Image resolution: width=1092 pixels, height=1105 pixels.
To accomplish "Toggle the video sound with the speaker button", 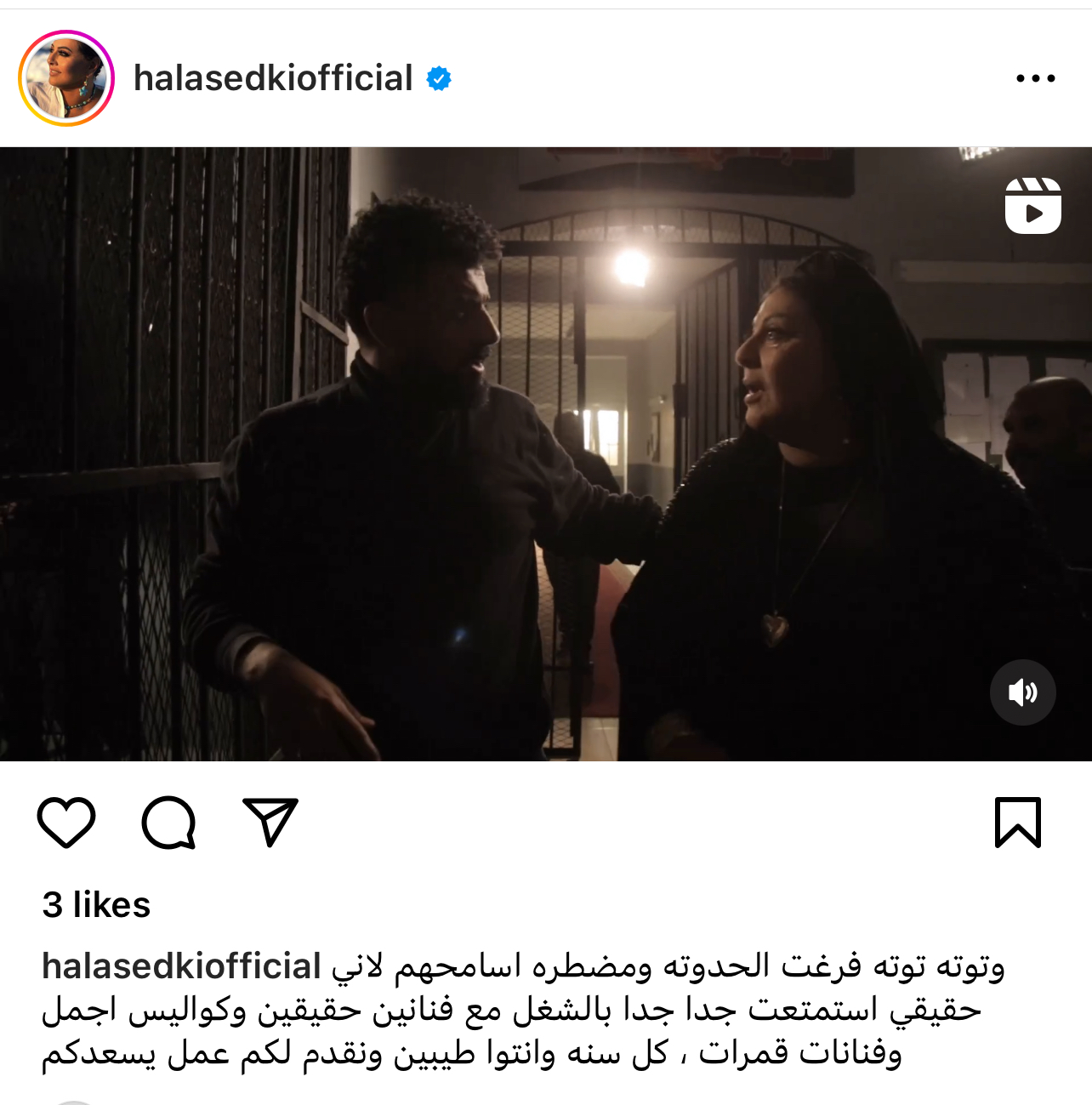I will [1023, 692].
